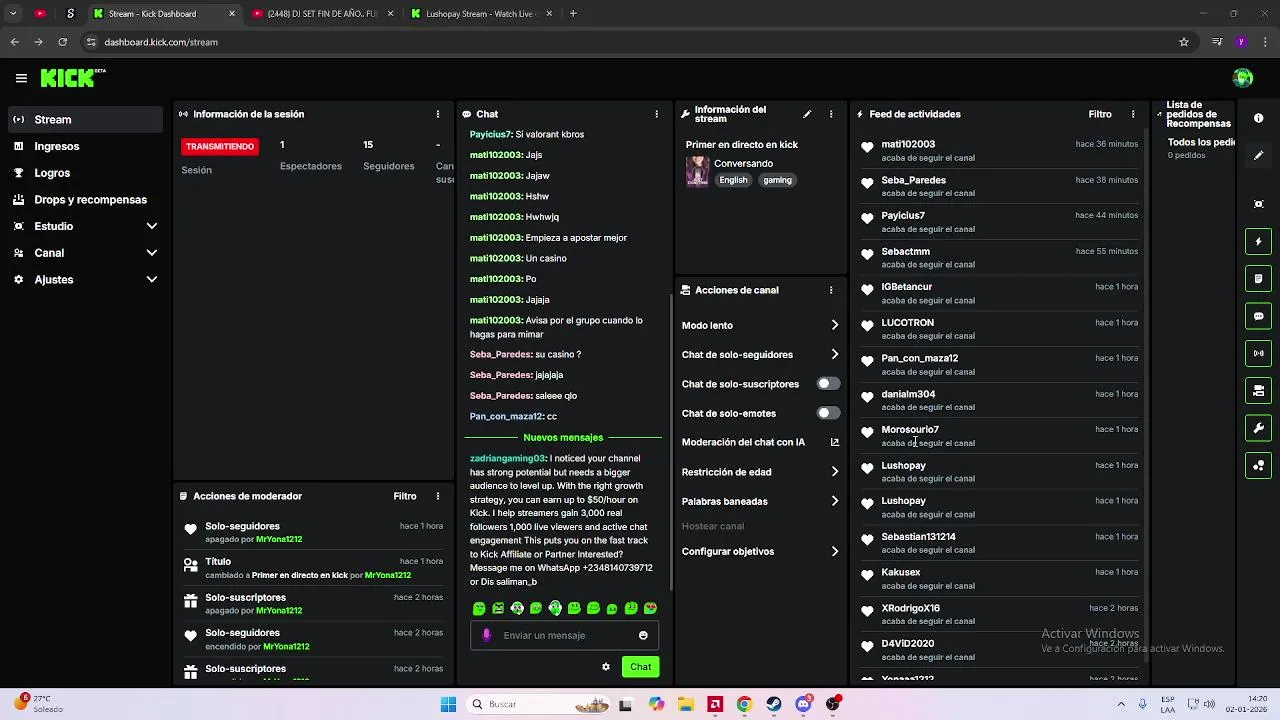Insert the first green Kick emote

(x=479, y=608)
